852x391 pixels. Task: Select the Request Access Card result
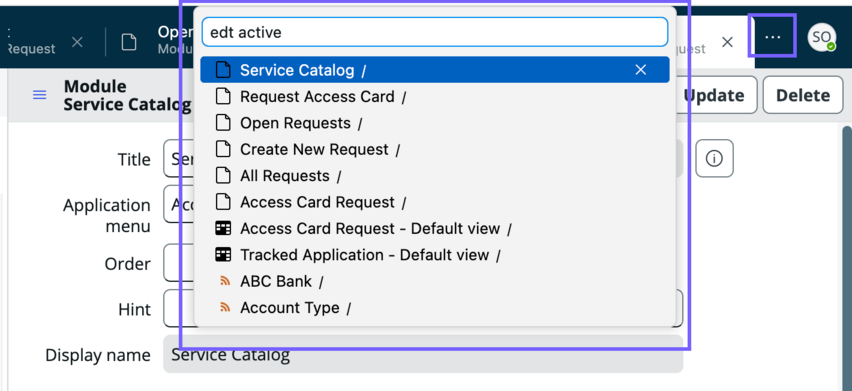point(435,97)
